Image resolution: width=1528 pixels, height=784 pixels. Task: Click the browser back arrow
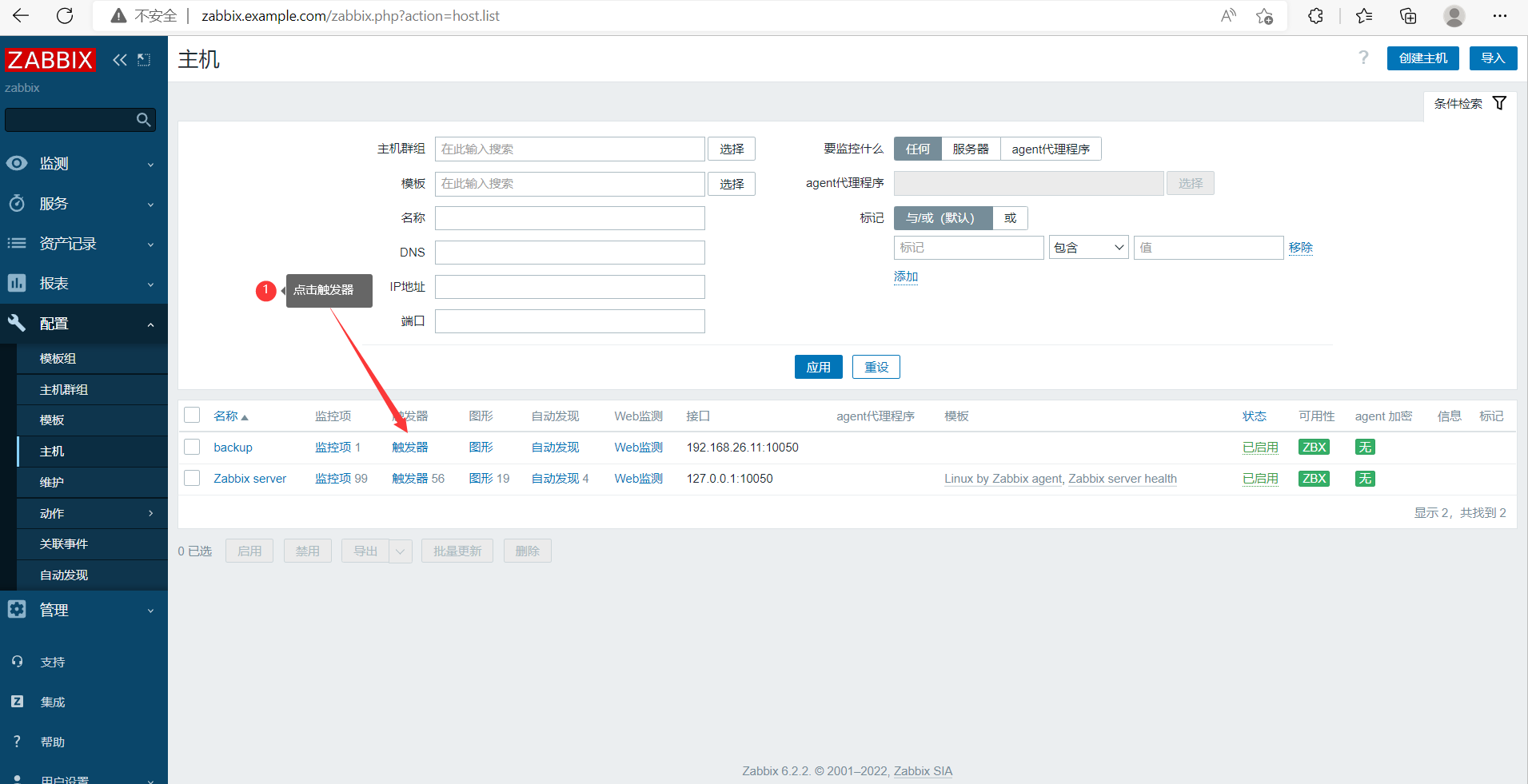coord(21,16)
